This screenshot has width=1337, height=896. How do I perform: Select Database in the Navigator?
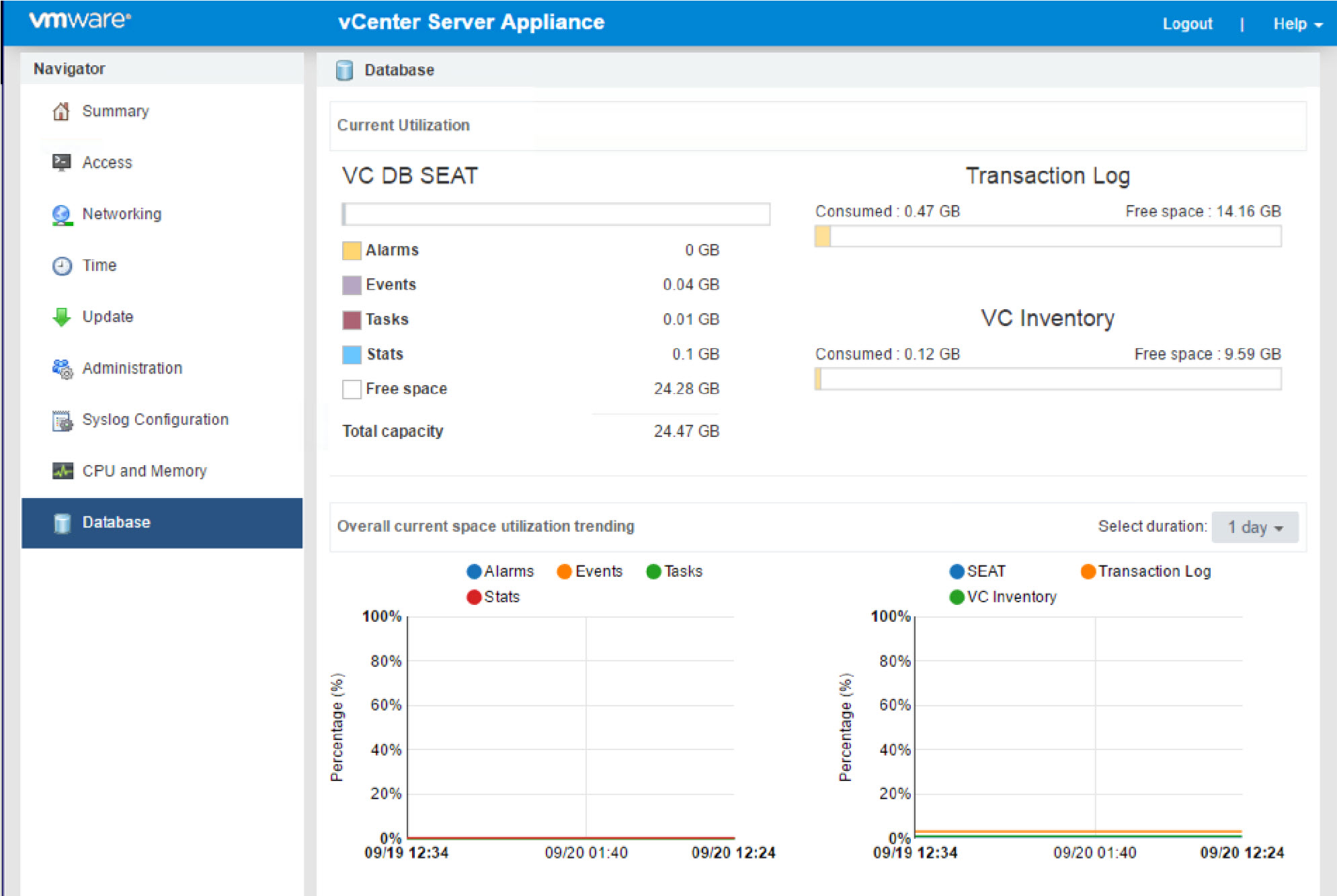point(116,522)
